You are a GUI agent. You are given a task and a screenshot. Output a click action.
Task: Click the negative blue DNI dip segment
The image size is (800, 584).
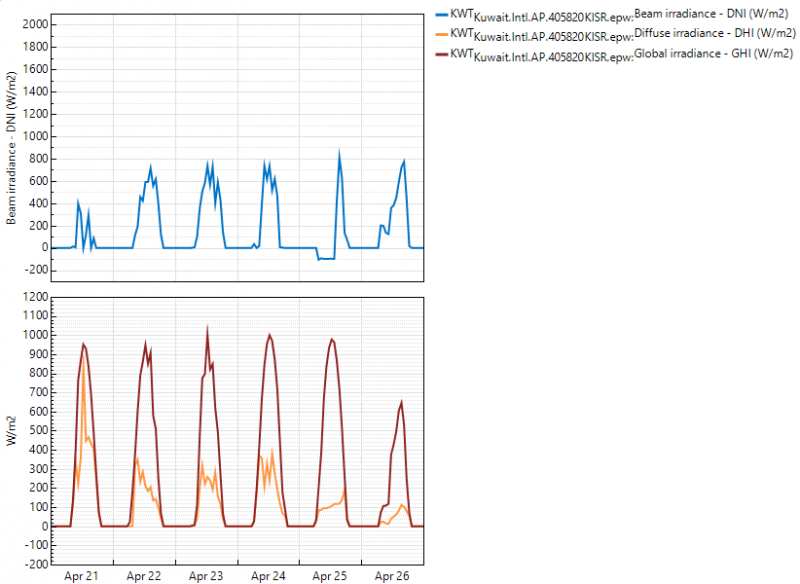tap(326, 259)
